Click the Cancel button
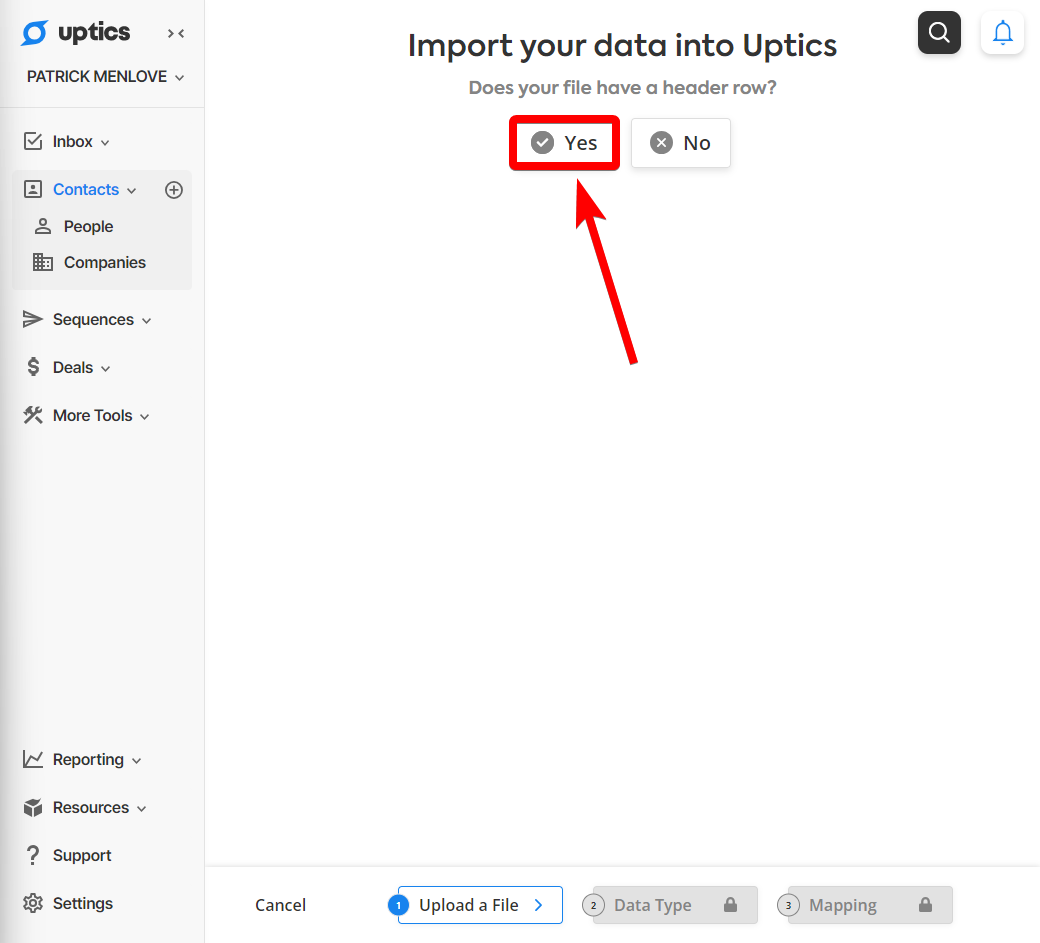The height and width of the screenshot is (943, 1040). (281, 905)
